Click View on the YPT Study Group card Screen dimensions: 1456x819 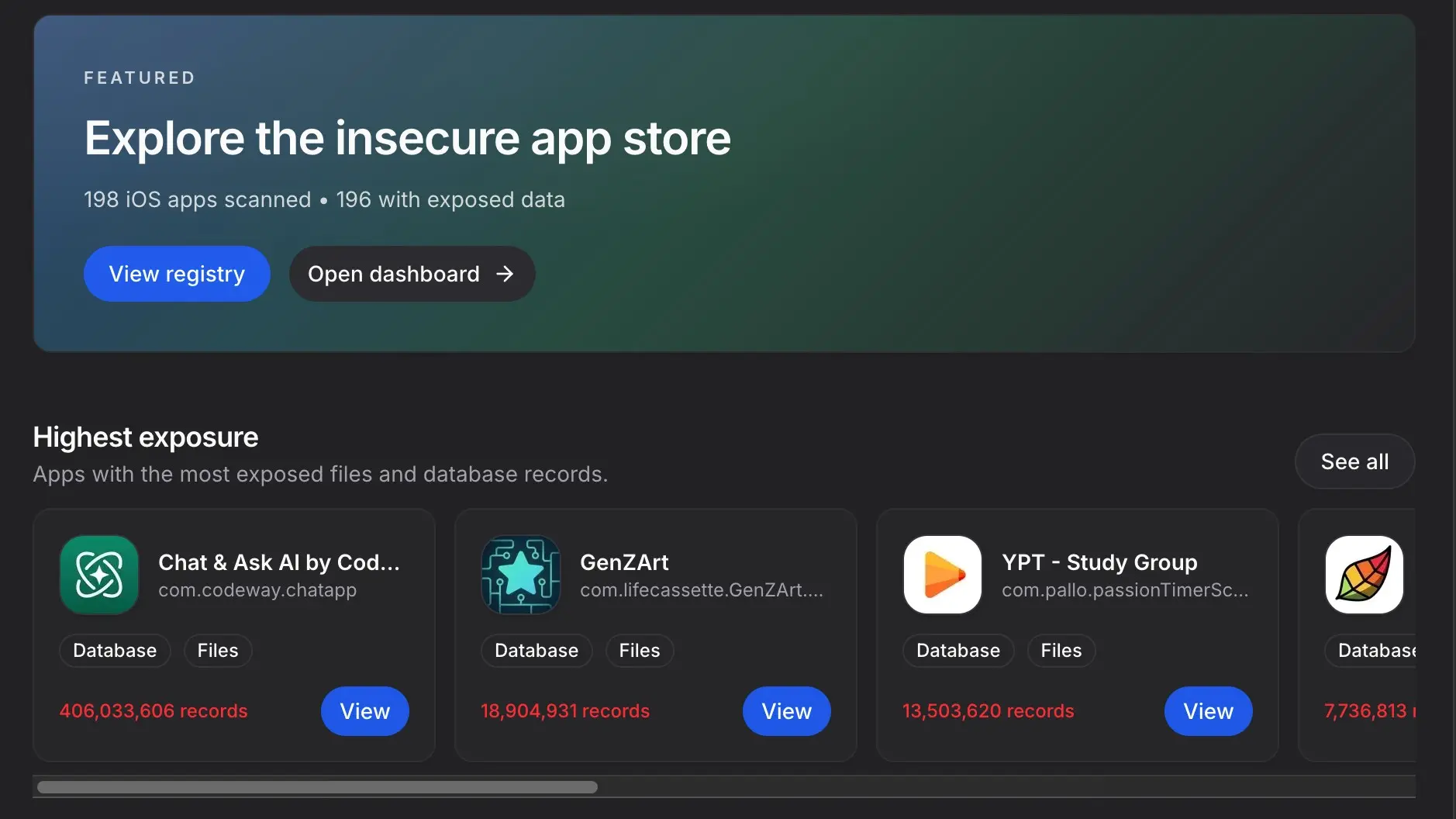1208,711
